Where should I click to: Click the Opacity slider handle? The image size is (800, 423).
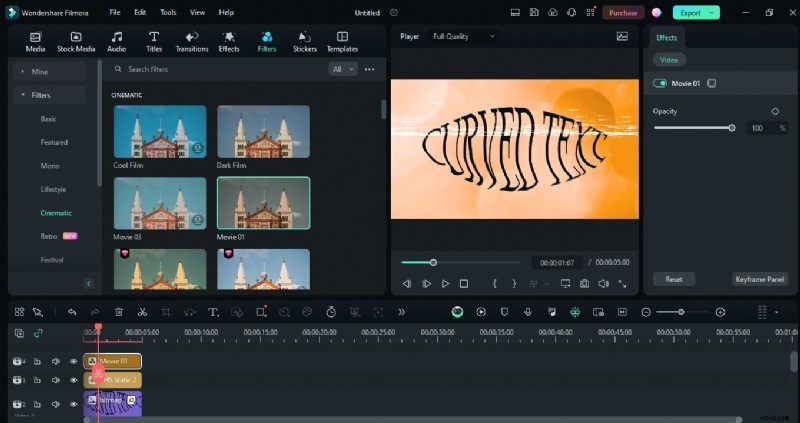732,128
